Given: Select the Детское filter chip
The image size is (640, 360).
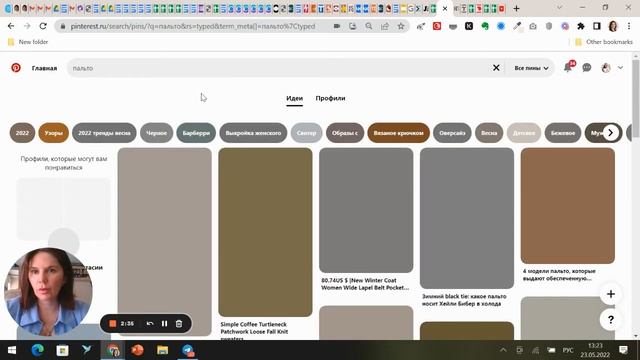Looking at the screenshot, I should point(524,133).
